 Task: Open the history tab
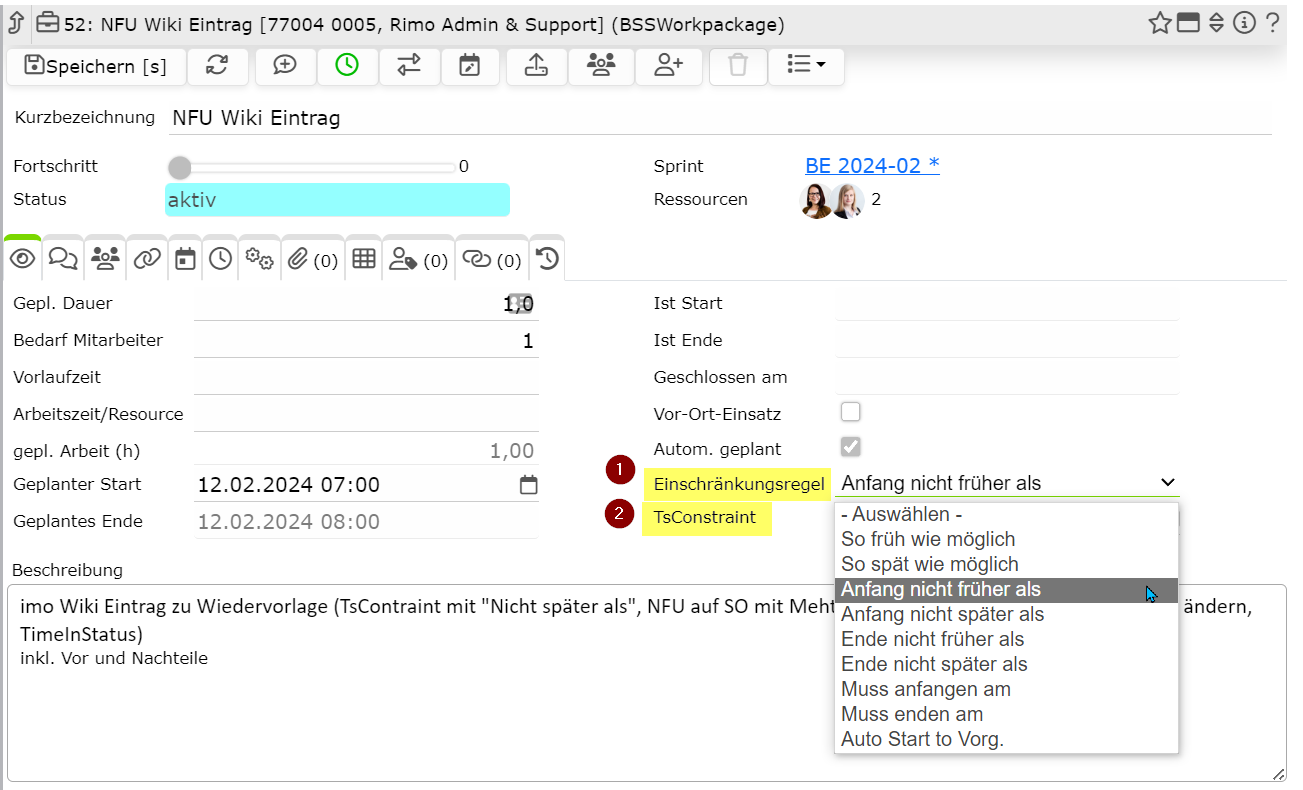coord(547,260)
